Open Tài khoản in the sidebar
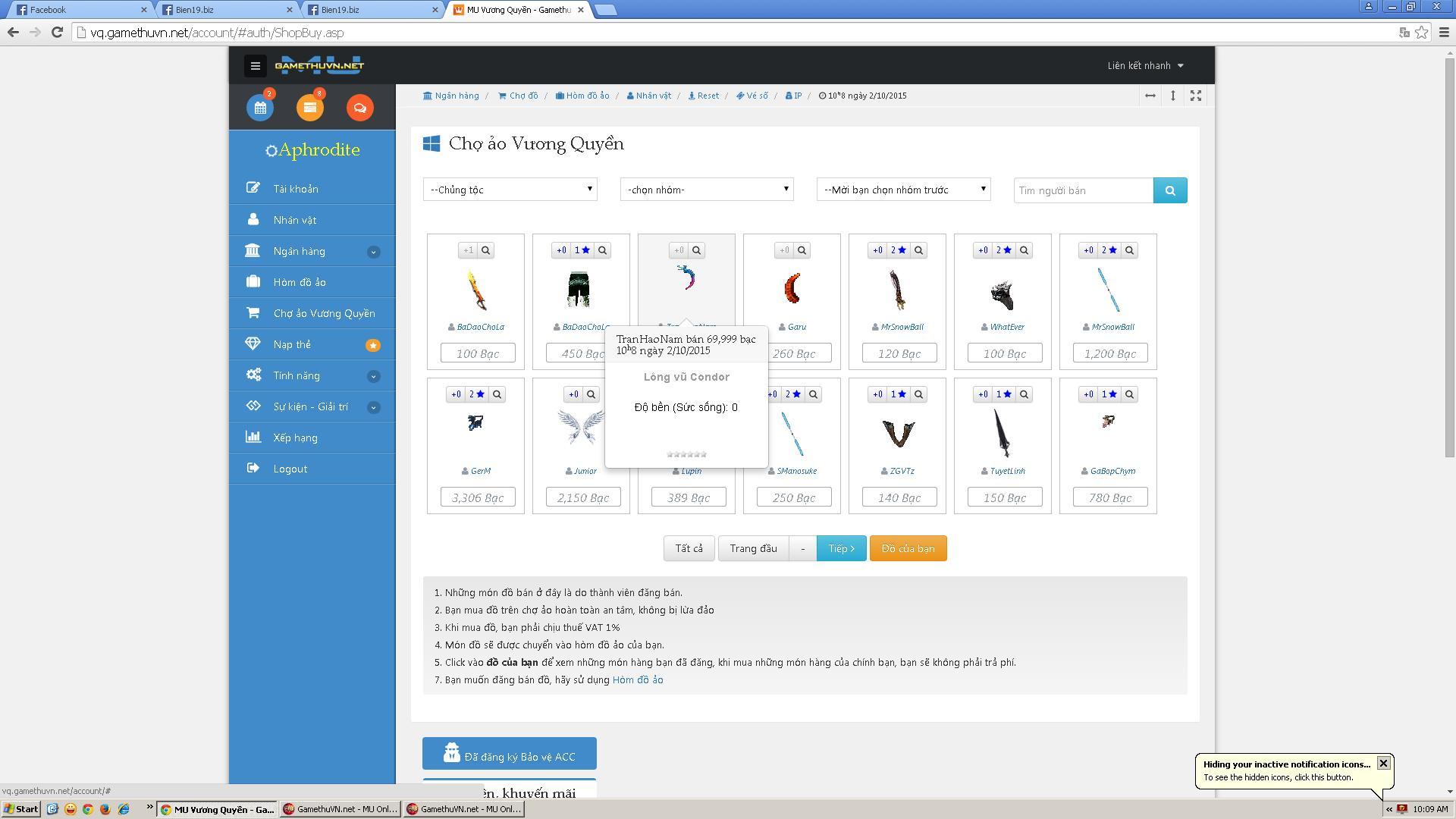 point(312,189)
